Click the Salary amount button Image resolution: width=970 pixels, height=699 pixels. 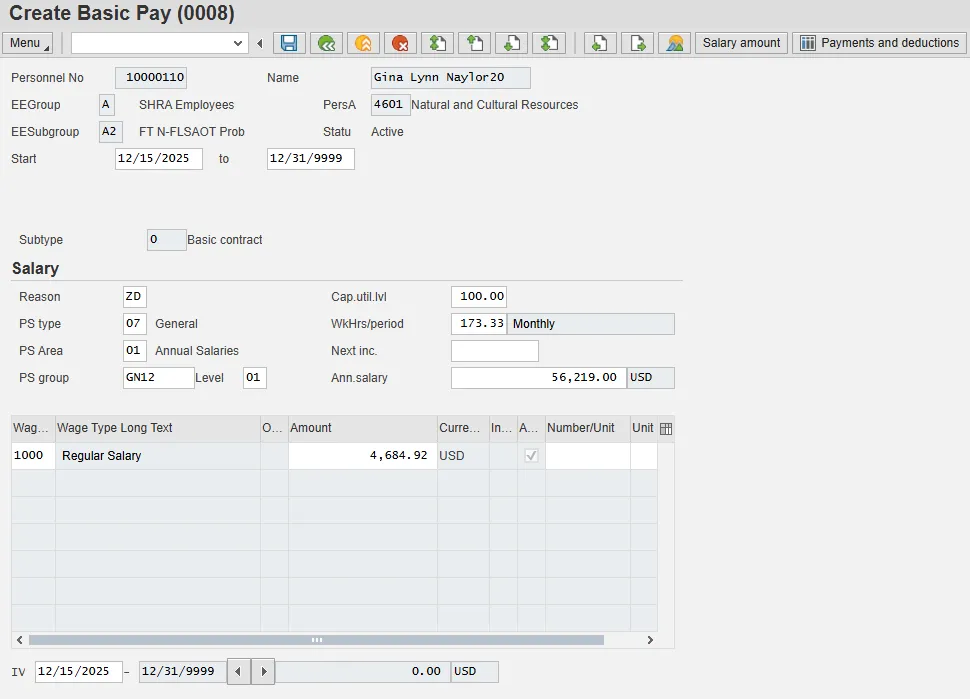[741, 43]
